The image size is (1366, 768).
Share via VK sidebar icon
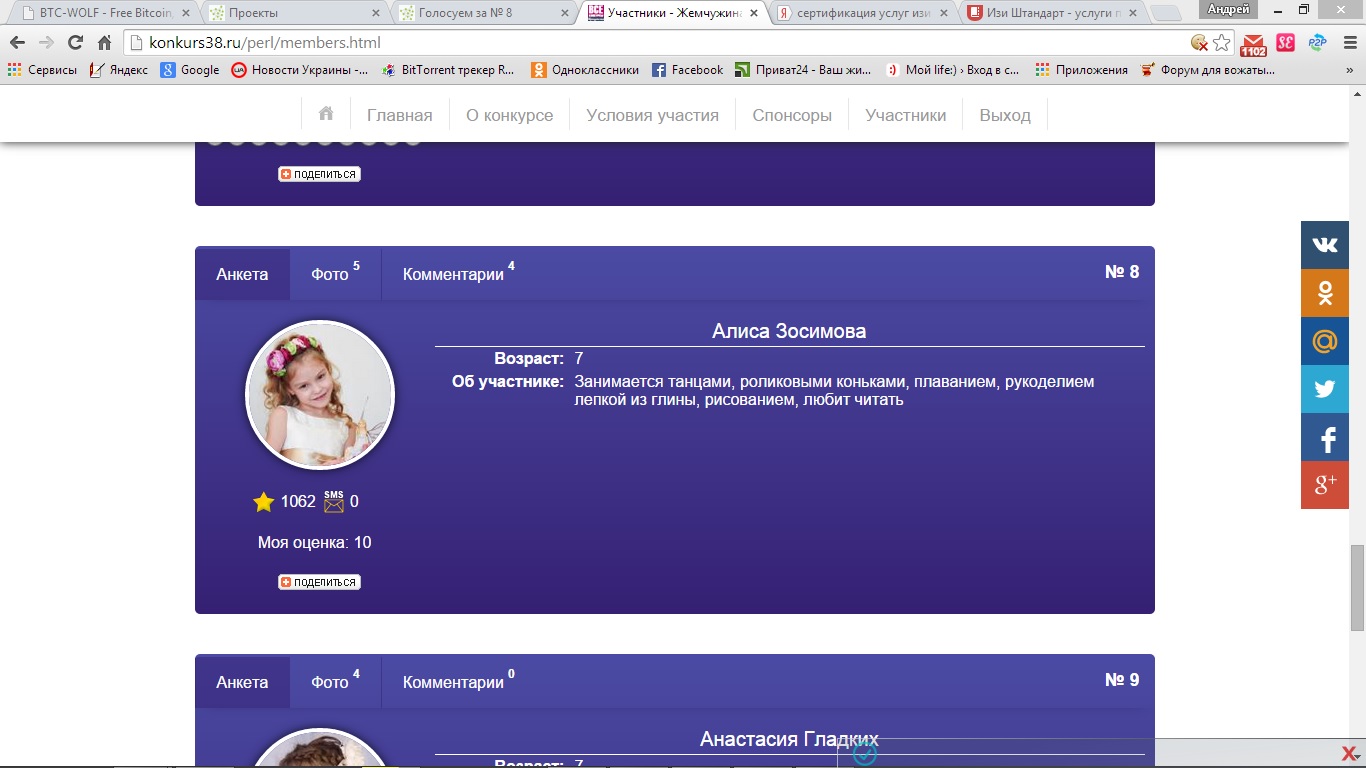click(1325, 245)
